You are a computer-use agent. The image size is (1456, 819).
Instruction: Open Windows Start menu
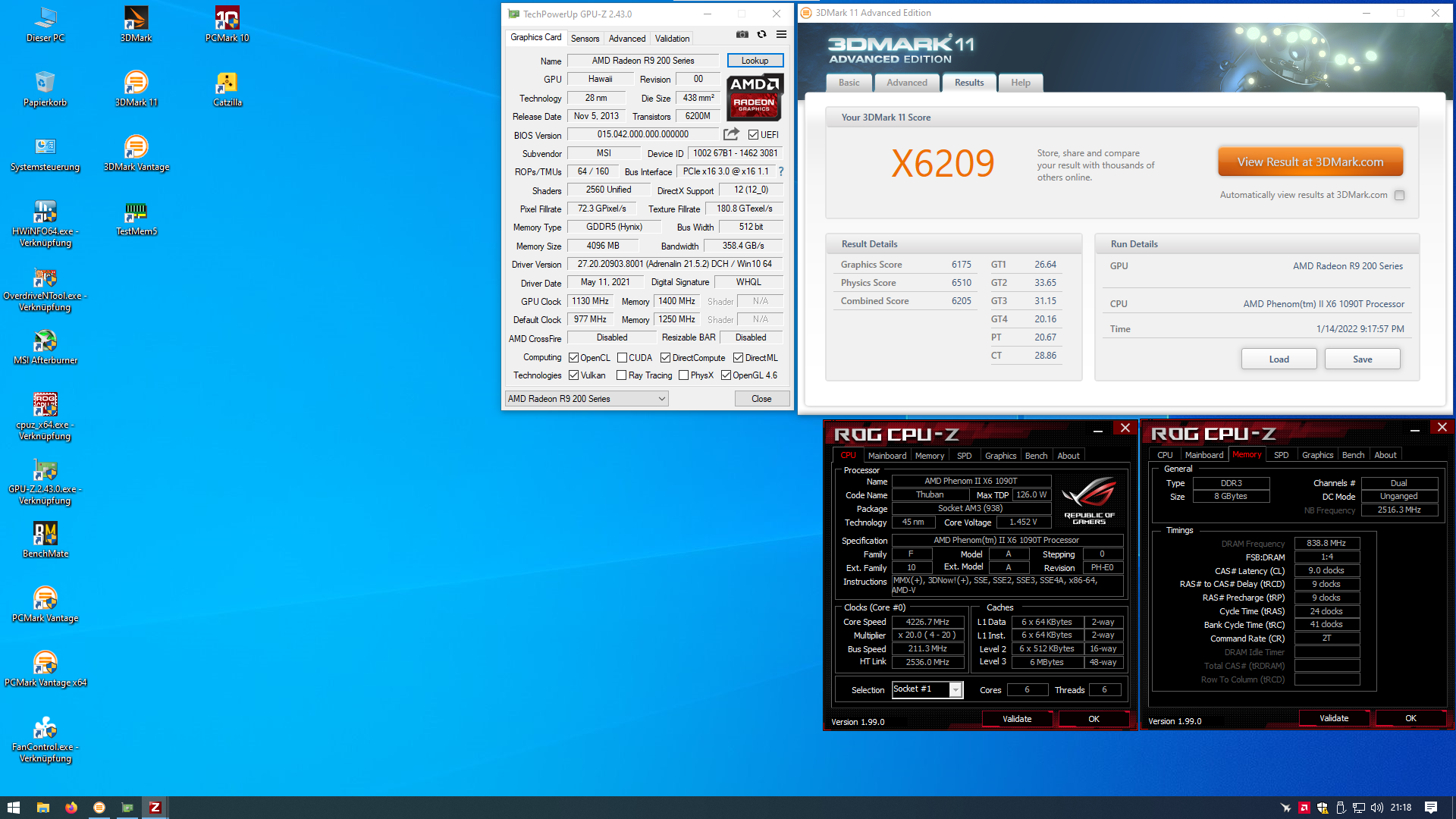tap(13, 808)
